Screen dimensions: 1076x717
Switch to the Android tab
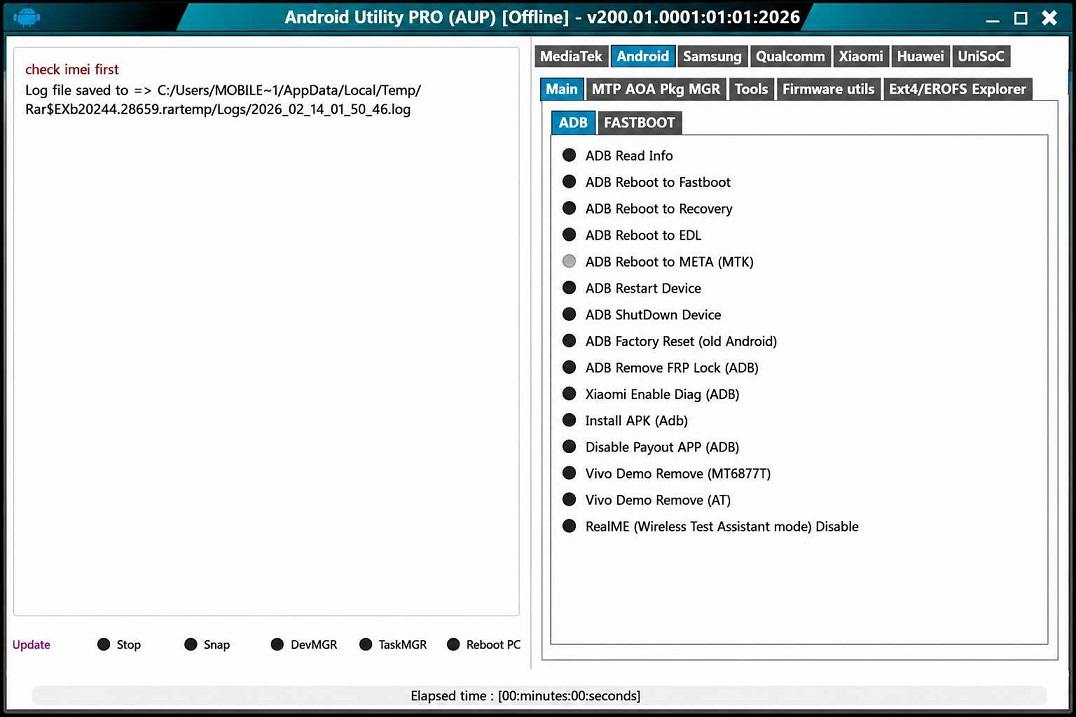coord(643,56)
